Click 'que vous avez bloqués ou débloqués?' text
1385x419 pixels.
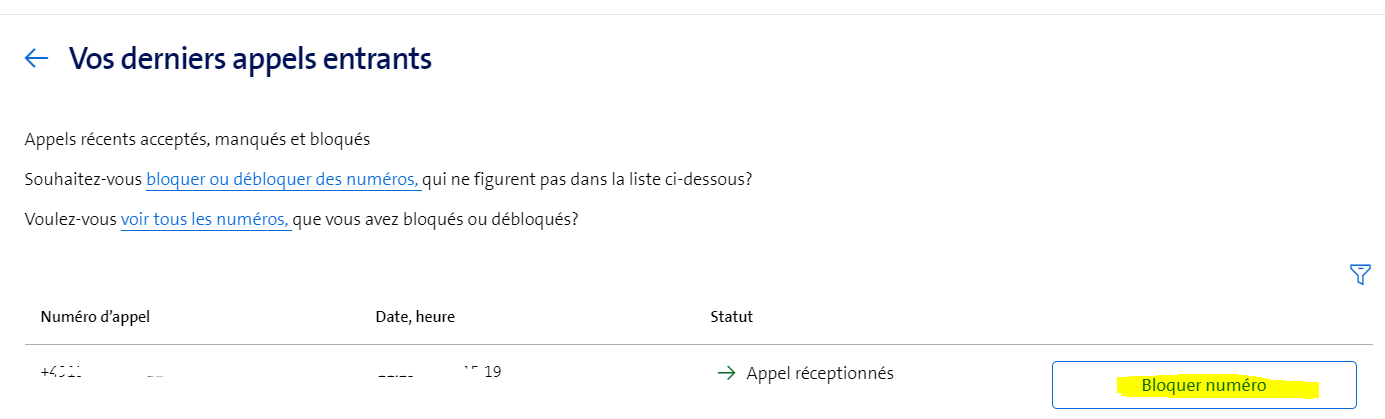coord(437,219)
